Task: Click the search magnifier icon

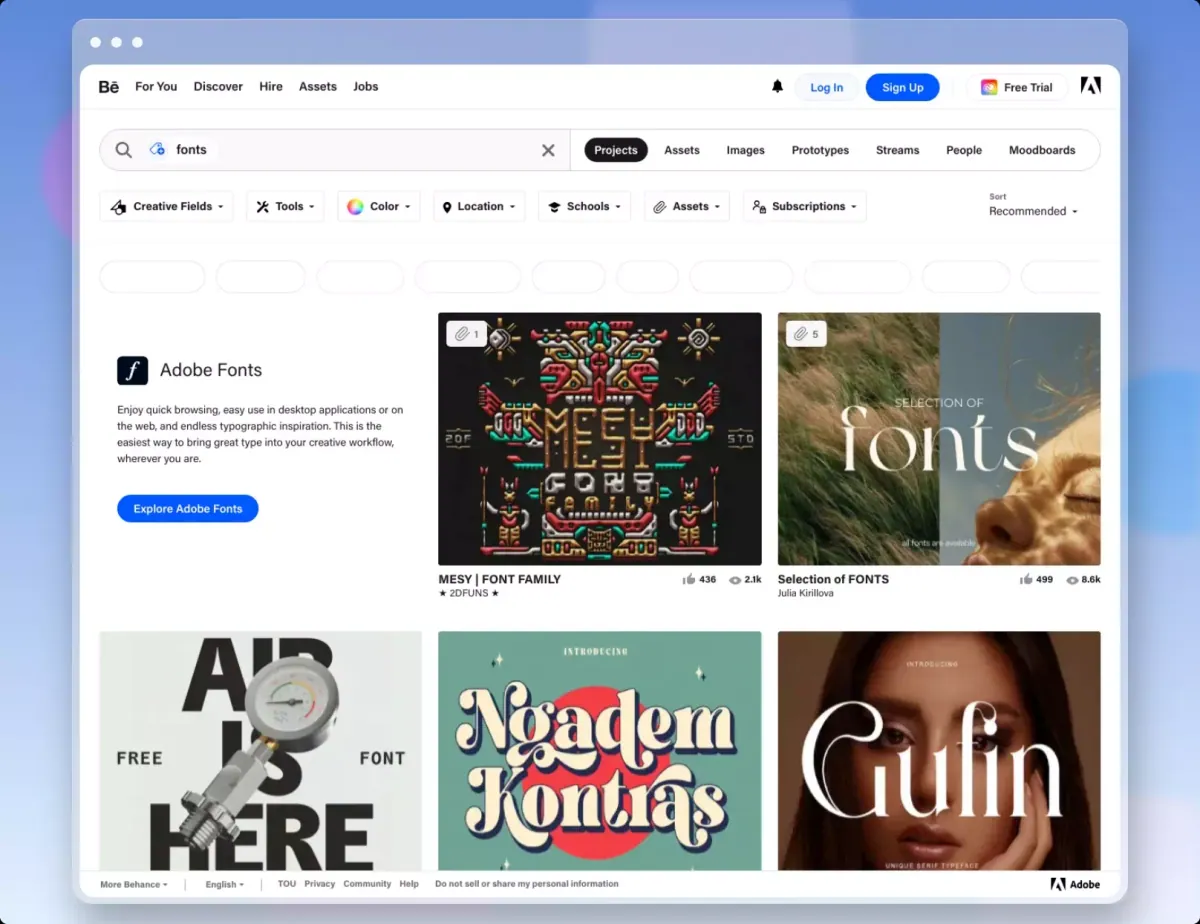Action: [123, 150]
